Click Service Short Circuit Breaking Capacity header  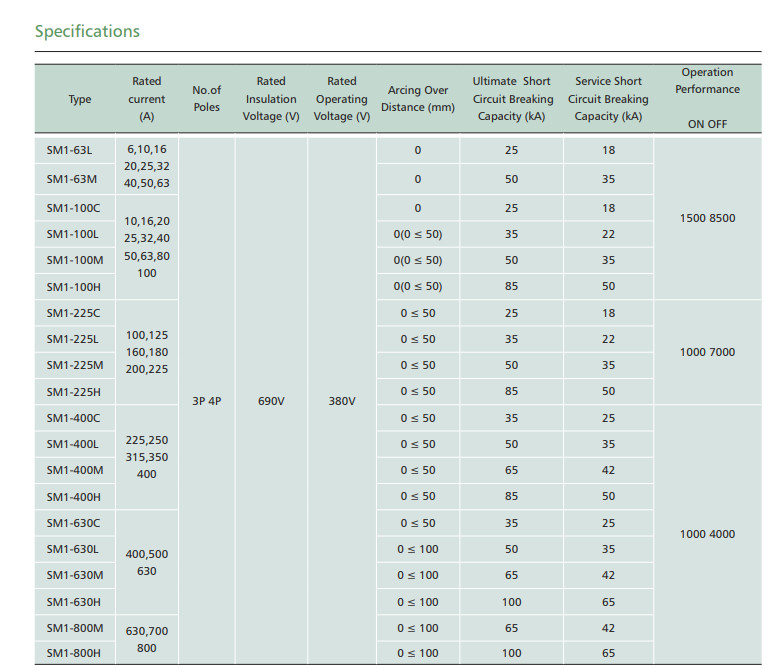(x=608, y=98)
